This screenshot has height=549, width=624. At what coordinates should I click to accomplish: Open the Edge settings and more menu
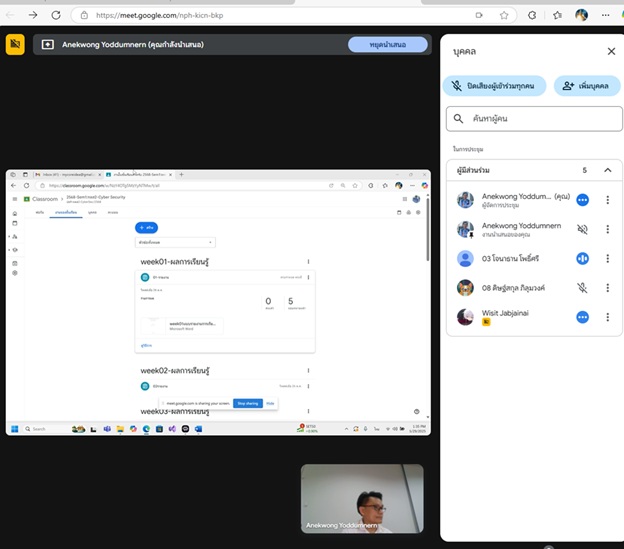[x=605, y=15]
